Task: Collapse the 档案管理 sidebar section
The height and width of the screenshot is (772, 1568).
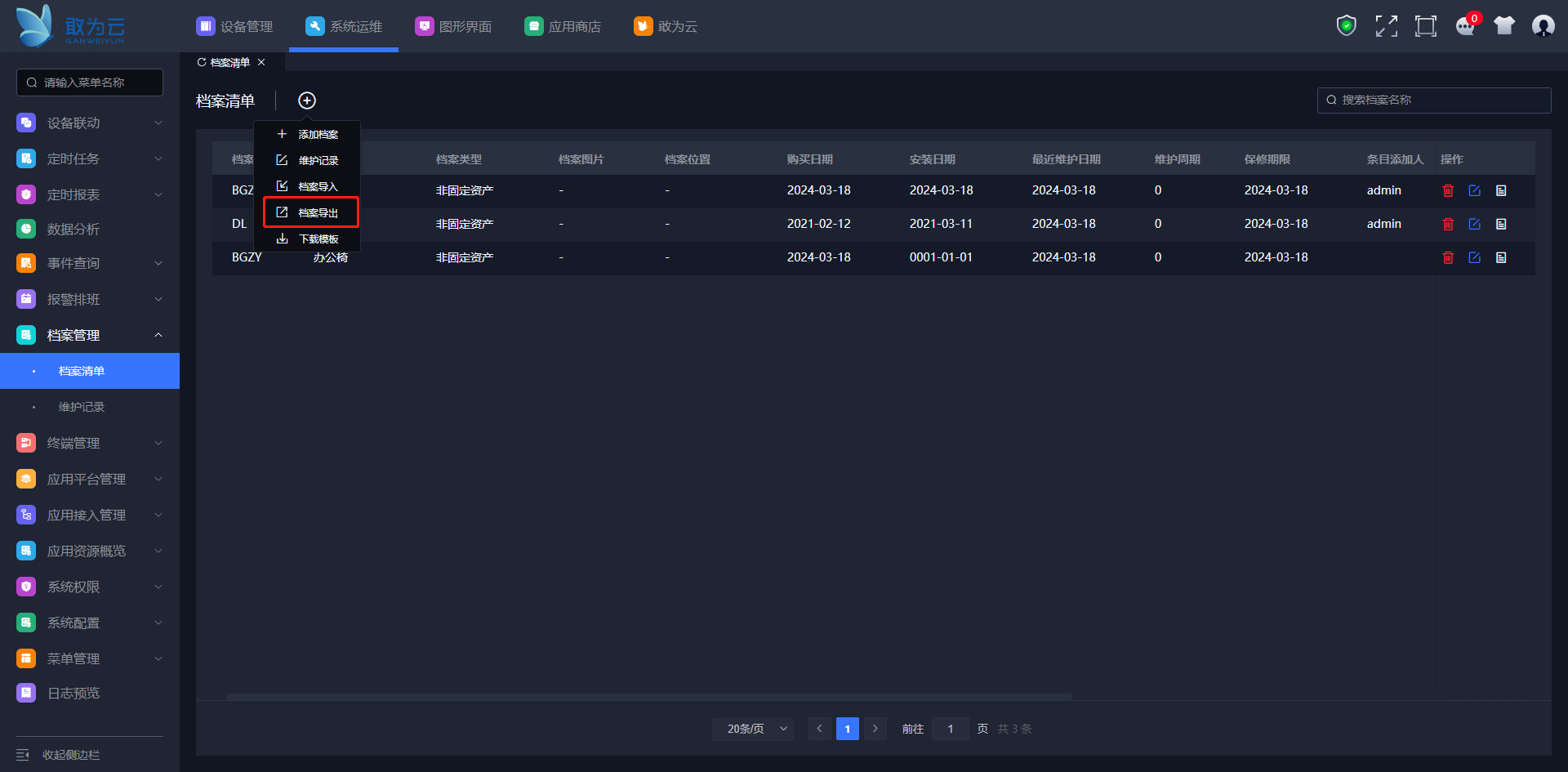Action: tap(90, 335)
